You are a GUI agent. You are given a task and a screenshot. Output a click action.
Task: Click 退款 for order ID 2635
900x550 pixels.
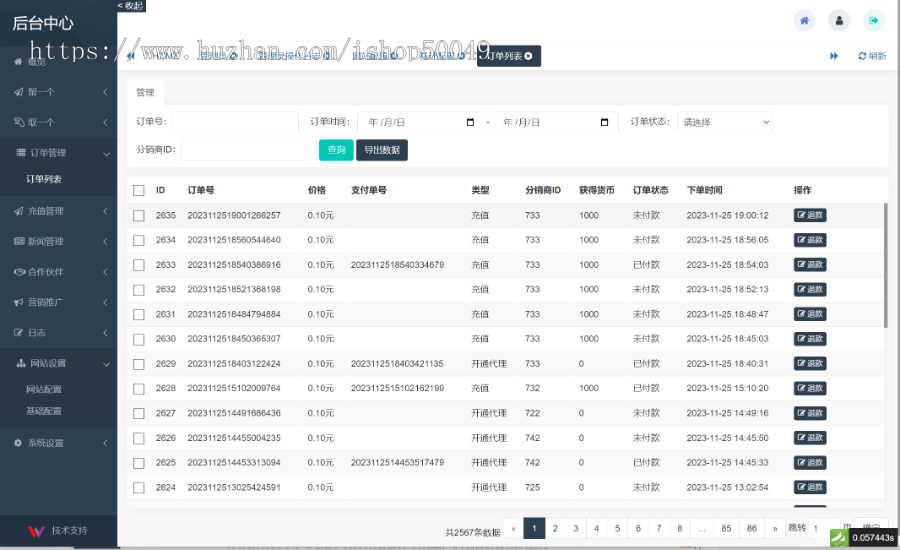coord(810,215)
